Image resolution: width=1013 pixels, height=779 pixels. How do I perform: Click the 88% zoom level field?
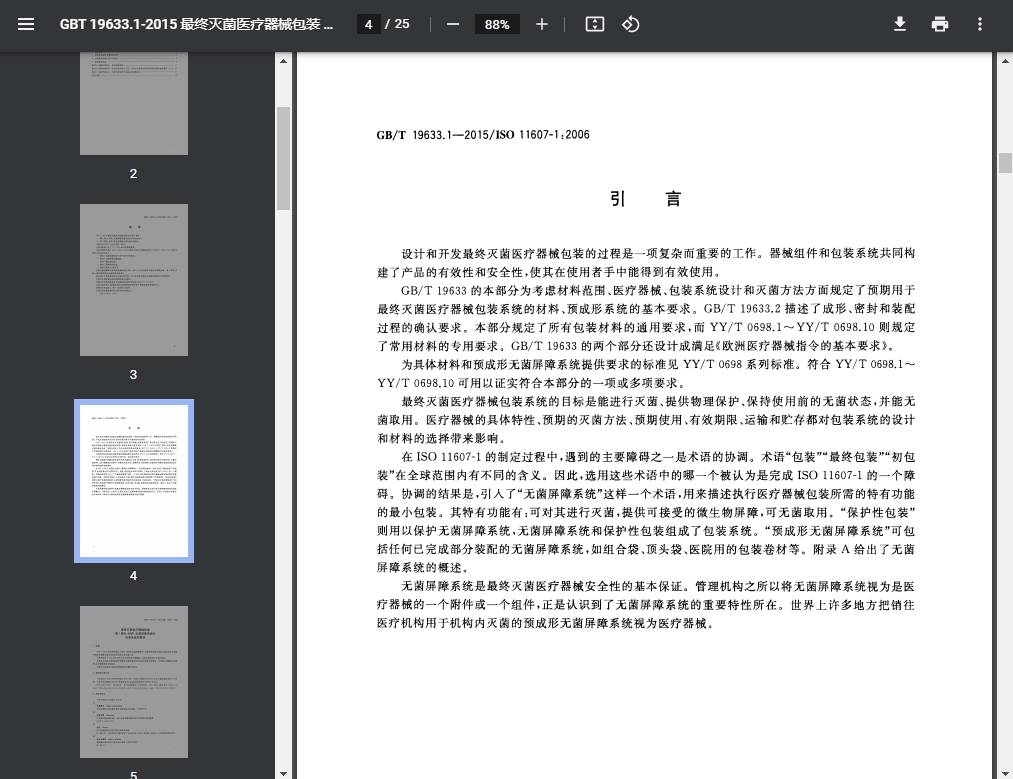coord(497,24)
